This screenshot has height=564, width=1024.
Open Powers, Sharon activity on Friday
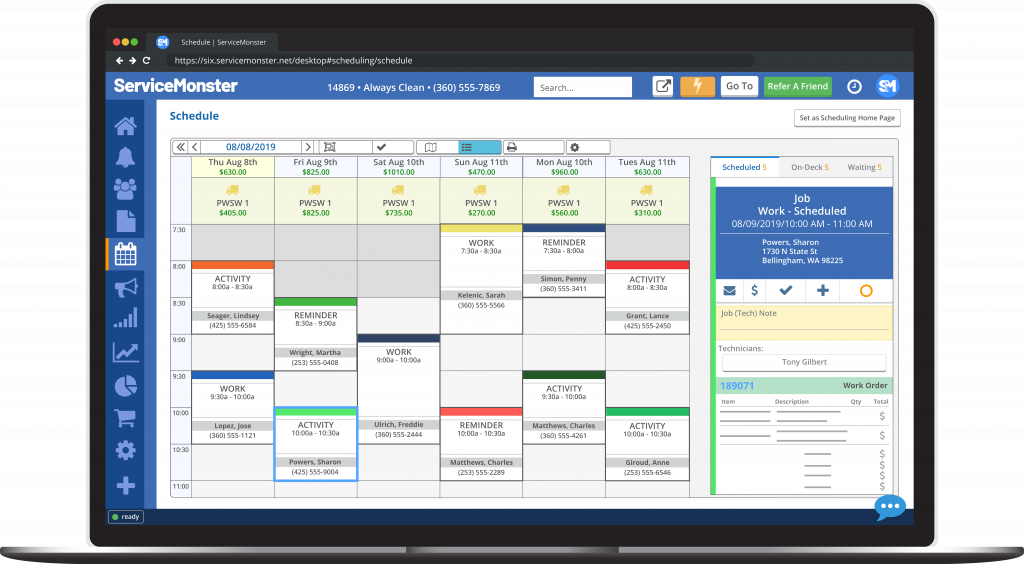point(315,444)
